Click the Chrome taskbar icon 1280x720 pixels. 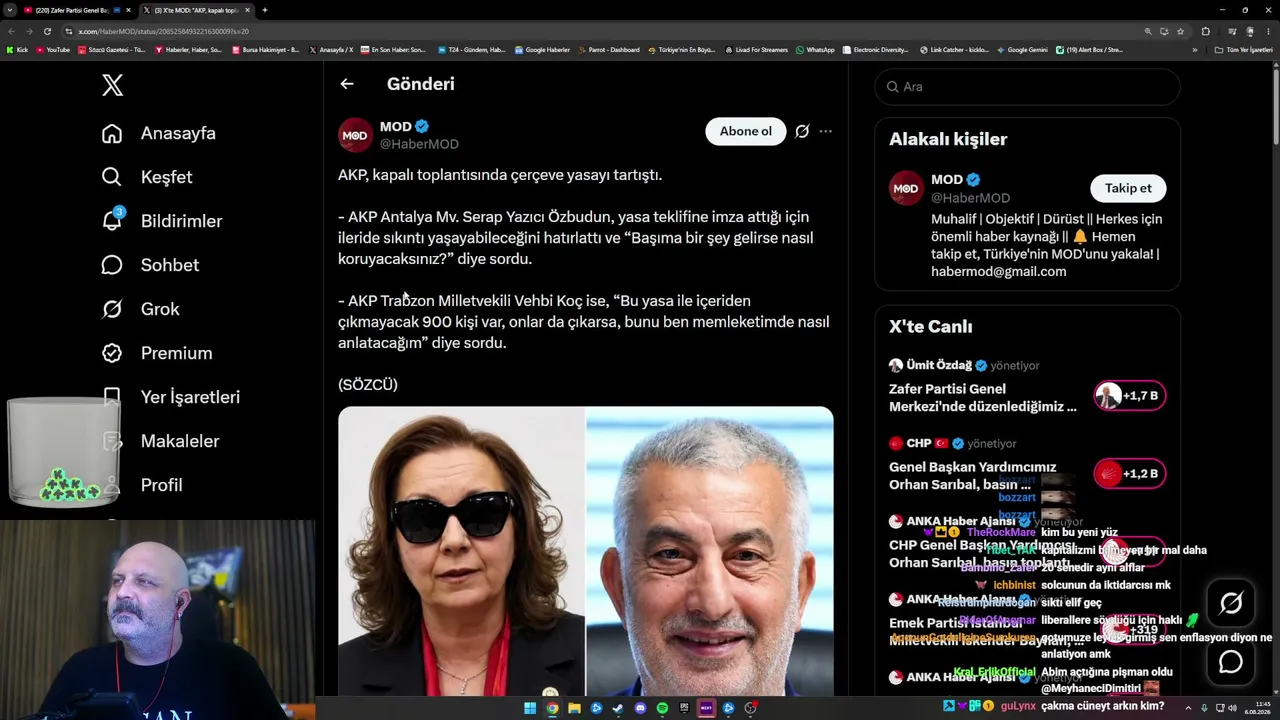[552, 708]
